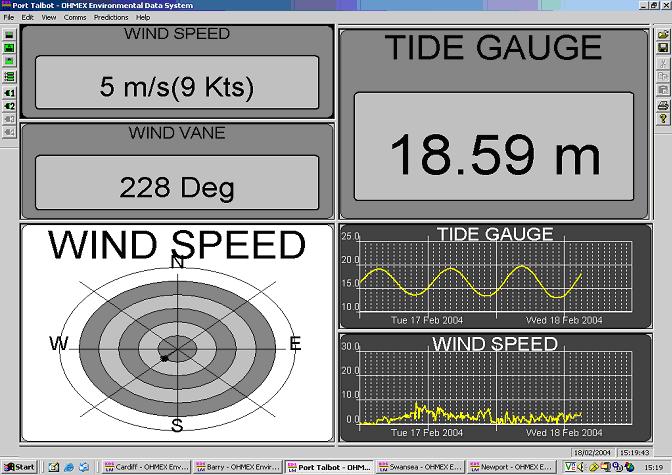Open Help via the question mark icon
The height and width of the screenshot is (475, 672).
click(663, 118)
